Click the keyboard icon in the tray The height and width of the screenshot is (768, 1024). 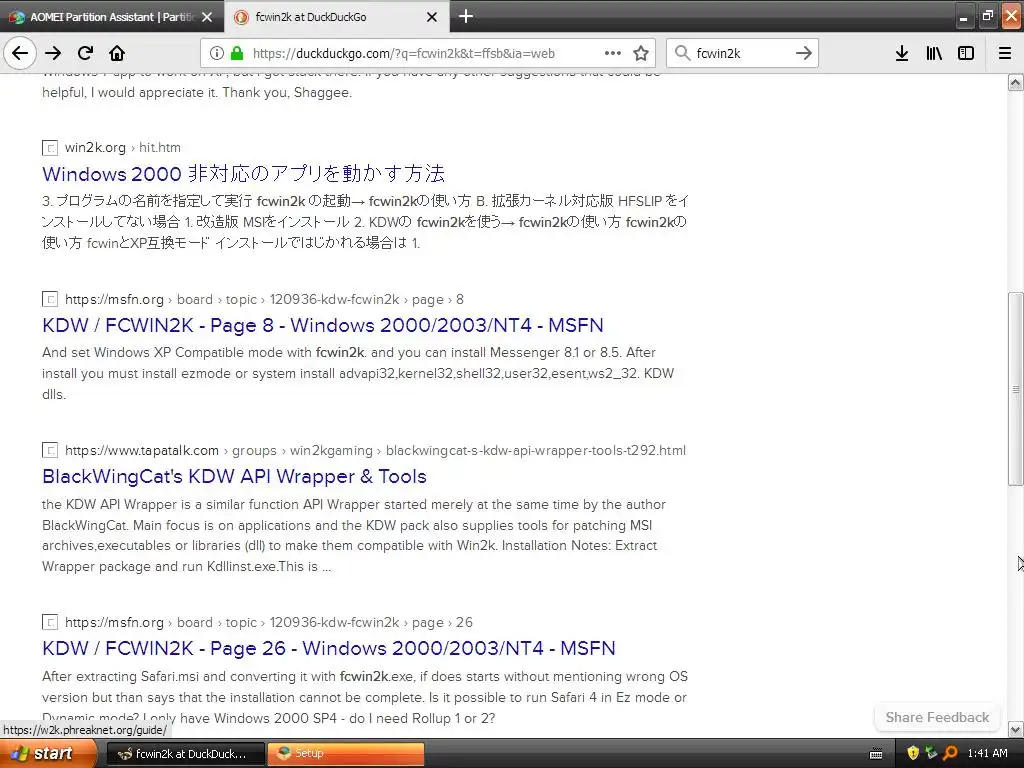[x=876, y=754]
